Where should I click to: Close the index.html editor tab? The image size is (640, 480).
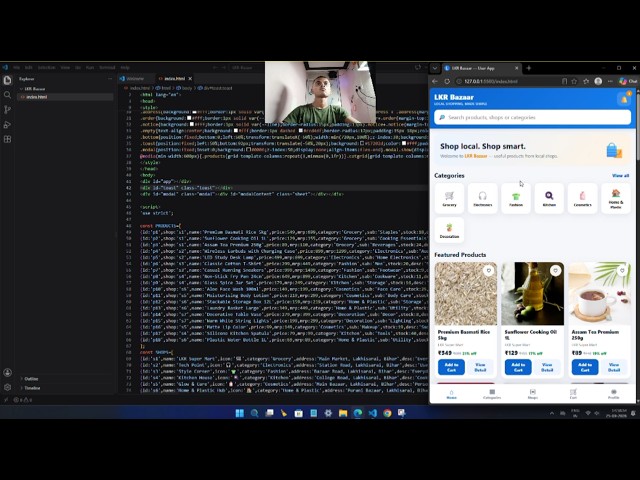[190, 78]
